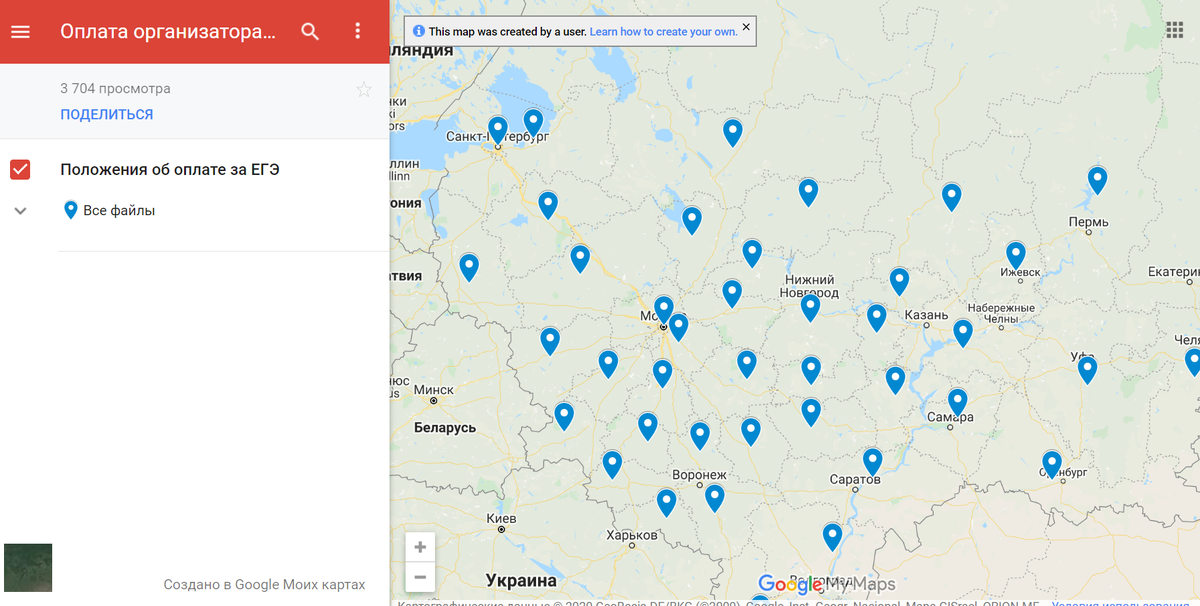The height and width of the screenshot is (606, 1200).
Task: Click the ПОДЕЛИТЬСЯ share link
Action: (107, 114)
